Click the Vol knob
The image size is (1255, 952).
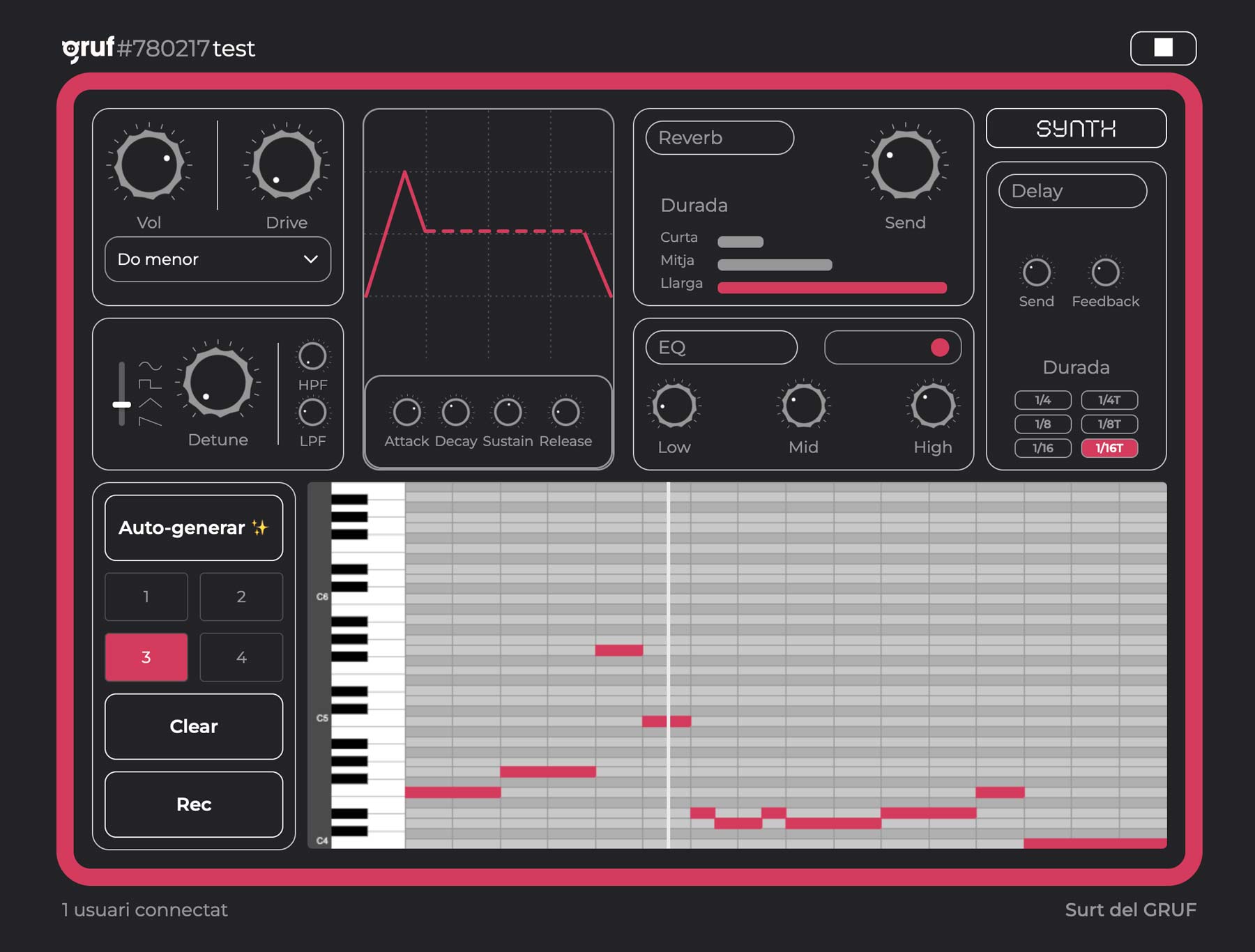149,166
